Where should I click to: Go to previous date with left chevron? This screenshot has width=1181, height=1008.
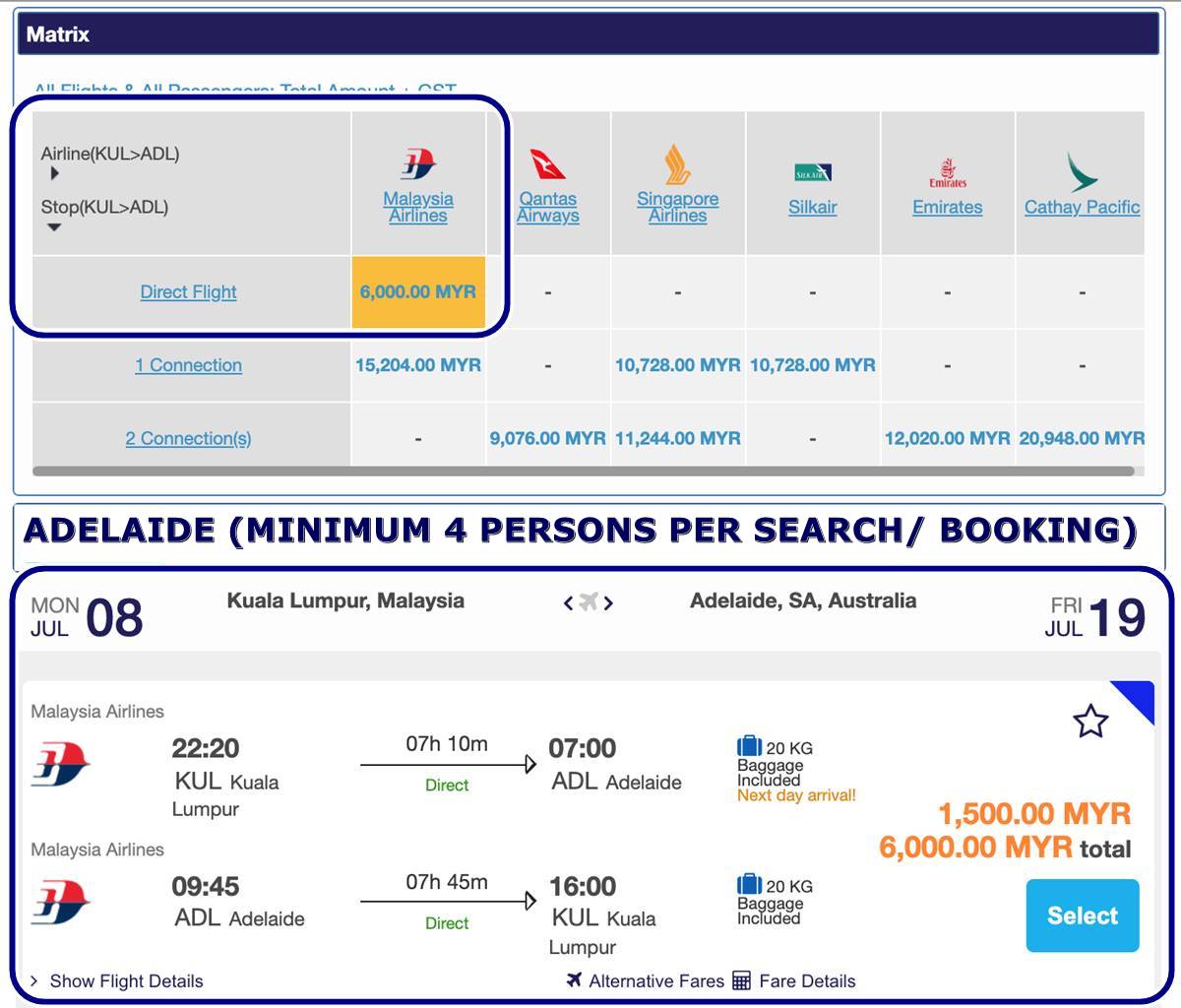click(568, 602)
